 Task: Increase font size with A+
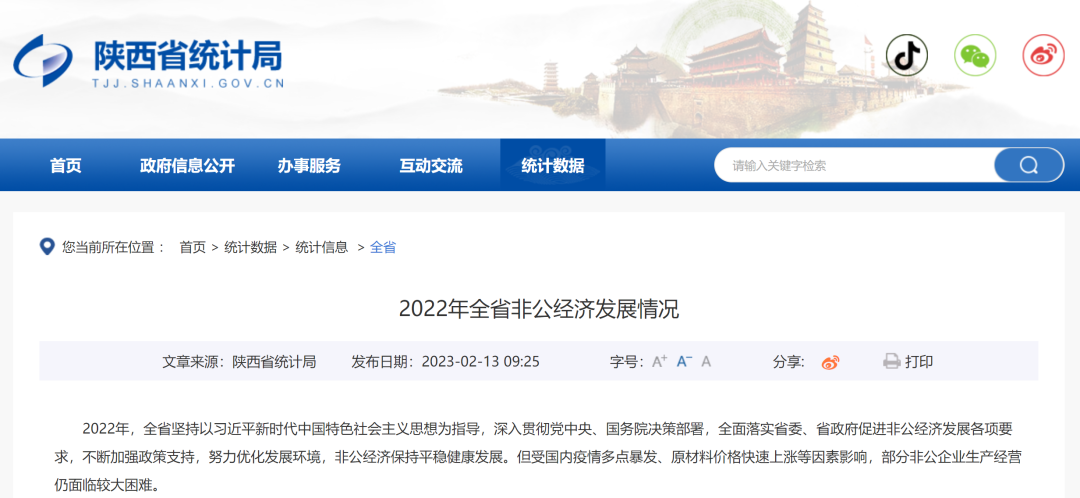[x=659, y=361]
